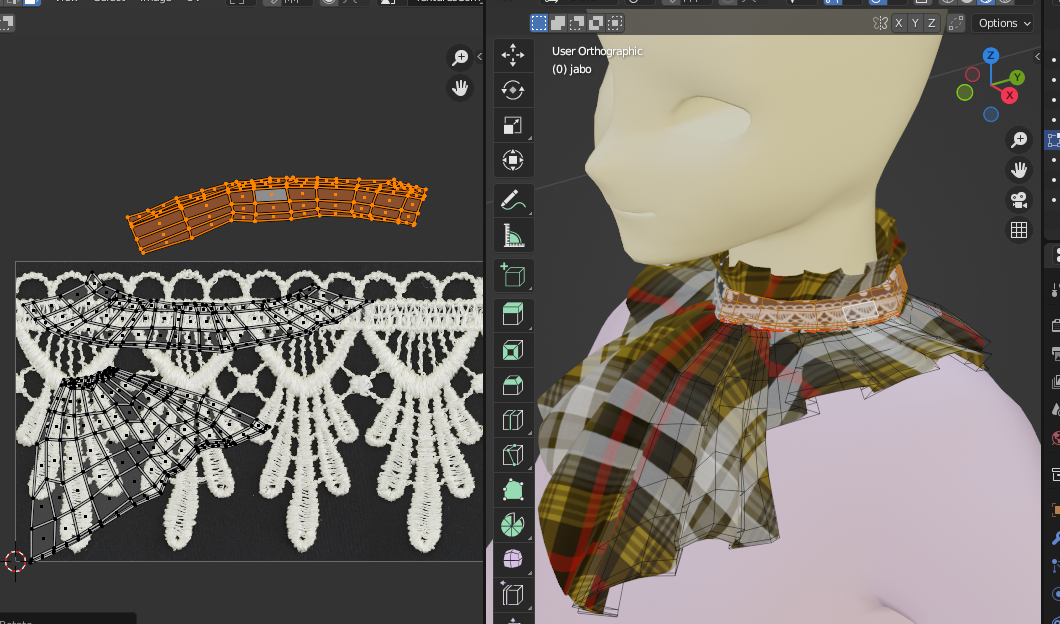Image resolution: width=1060 pixels, height=624 pixels.
Task: Set selection mode to intersect
Action: (615, 23)
